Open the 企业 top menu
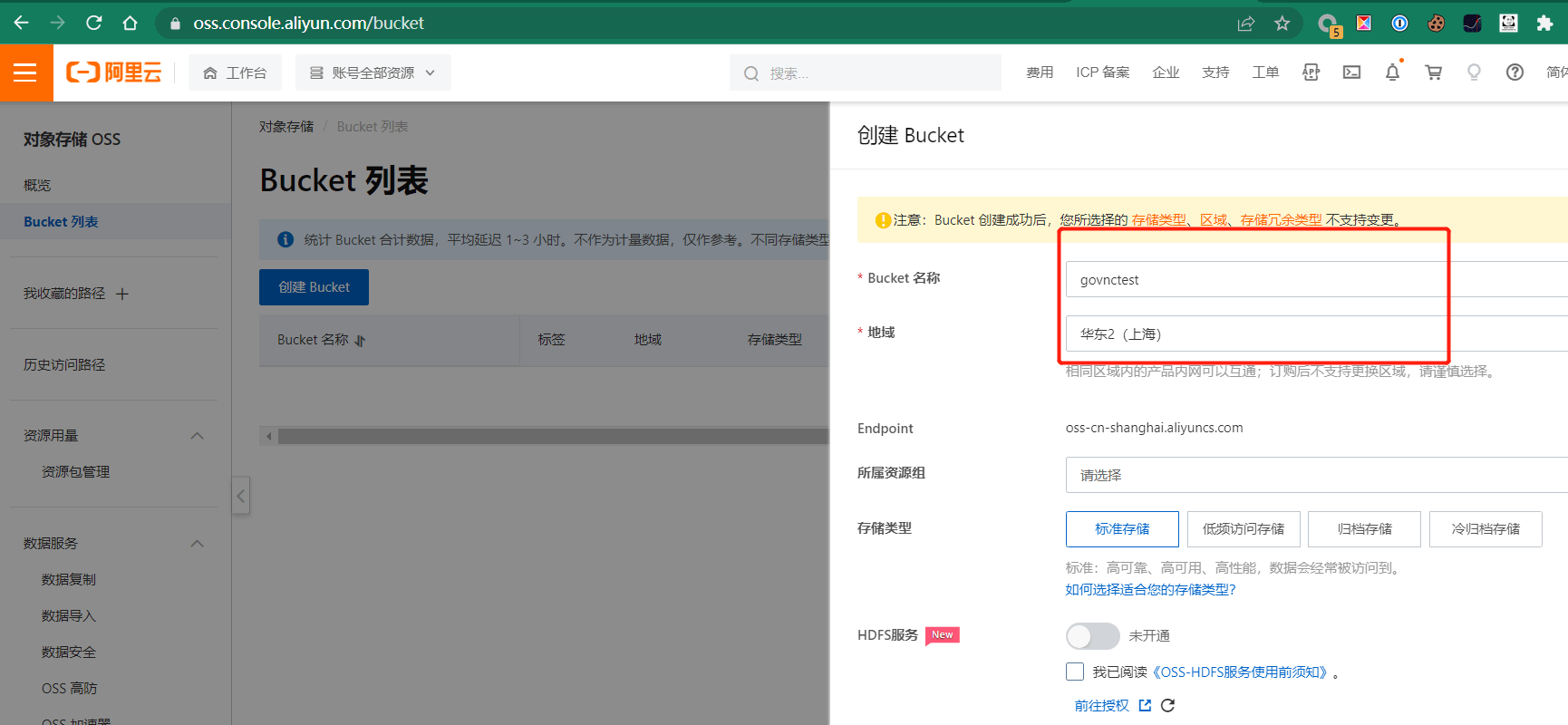Image resolution: width=1568 pixels, height=725 pixels. [1166, 72]
